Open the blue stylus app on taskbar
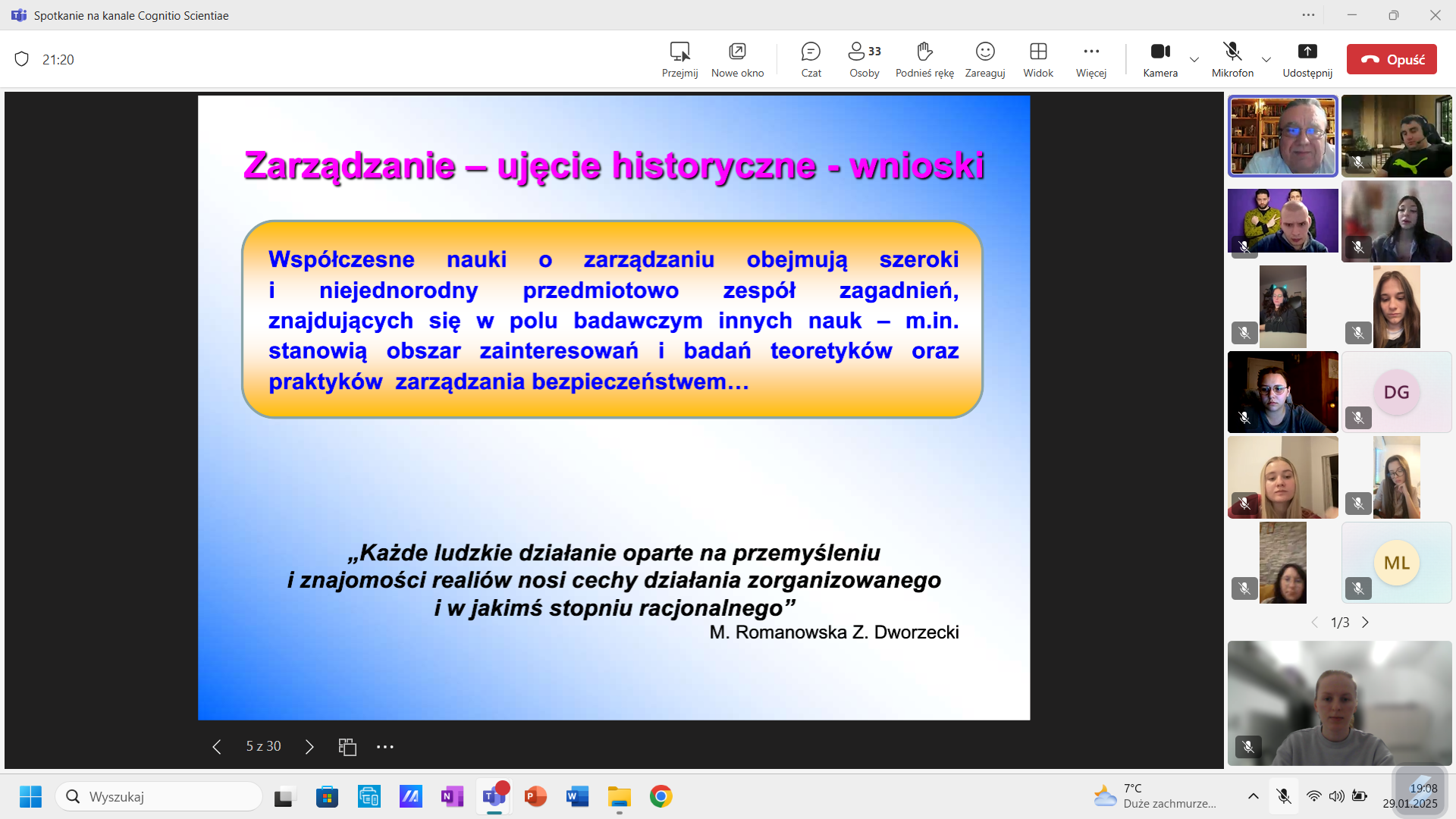1456x819 pixels. (411, 797)
